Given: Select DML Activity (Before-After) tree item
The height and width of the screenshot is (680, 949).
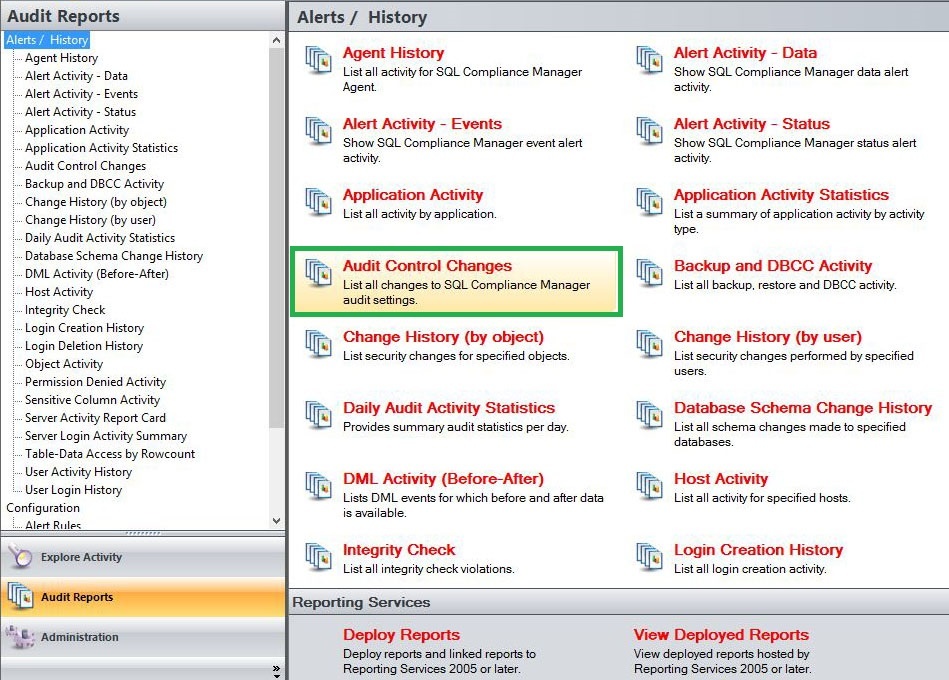Looking at the screenshot, I should [x=97, y=274].
